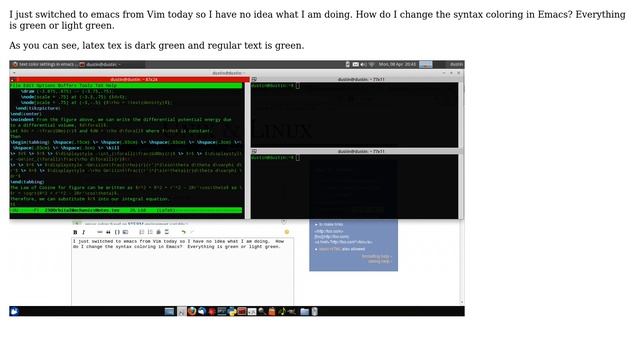640x360 pixels.
Task: Insert an image using the editor toolbar
Action: click(126, 232)
